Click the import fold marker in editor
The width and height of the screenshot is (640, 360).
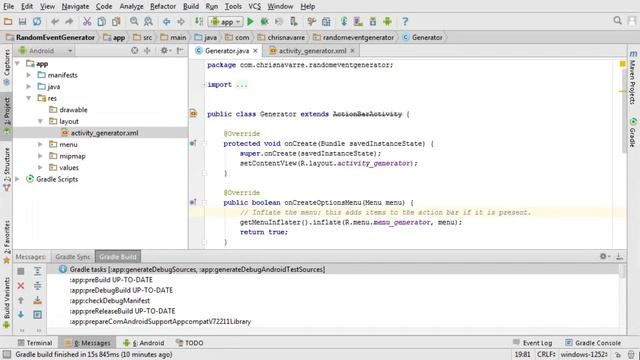click(x=204, y=84)
